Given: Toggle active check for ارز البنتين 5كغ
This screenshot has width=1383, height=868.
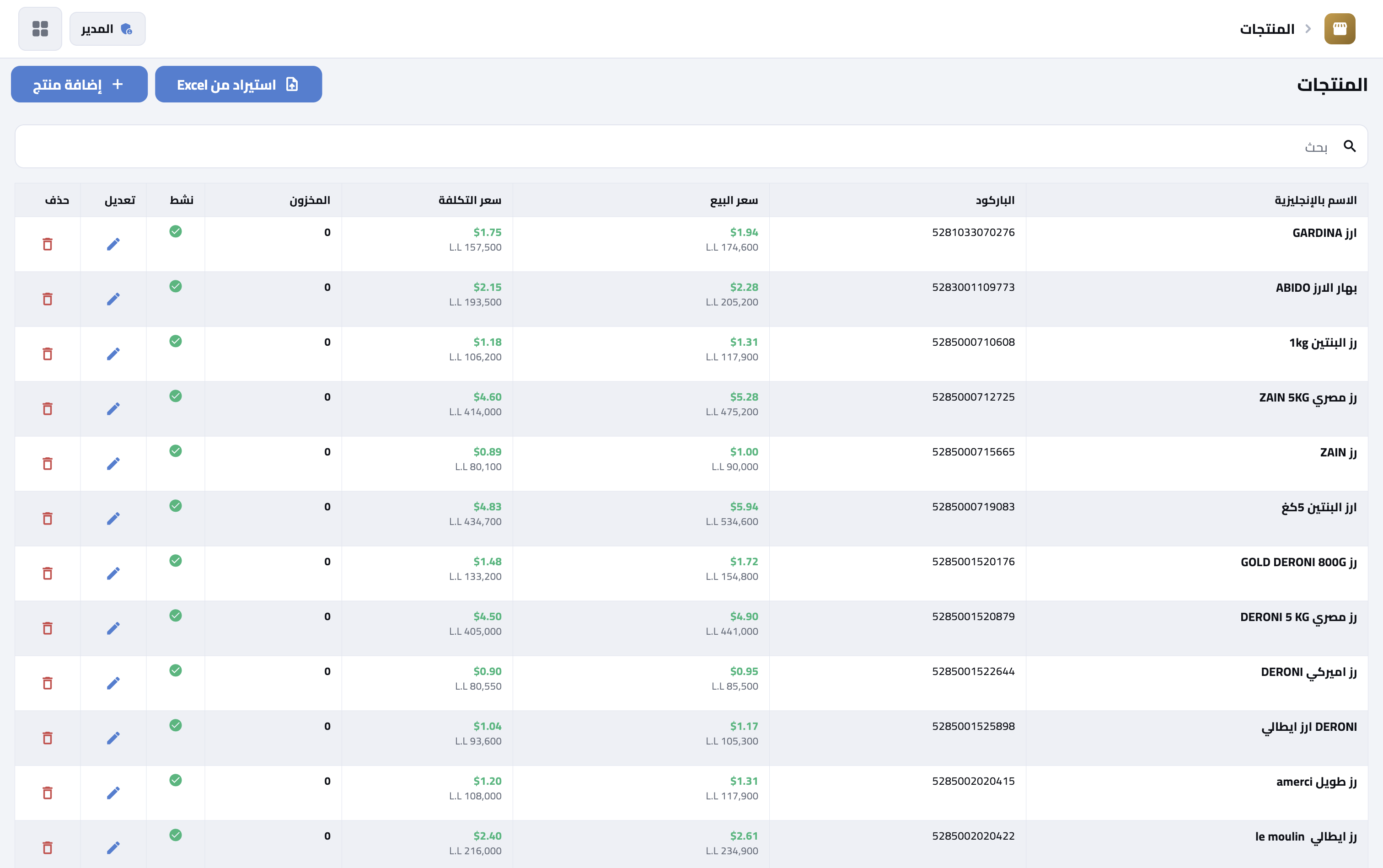Looking at the screenshot, I should (x=176, y=506).
